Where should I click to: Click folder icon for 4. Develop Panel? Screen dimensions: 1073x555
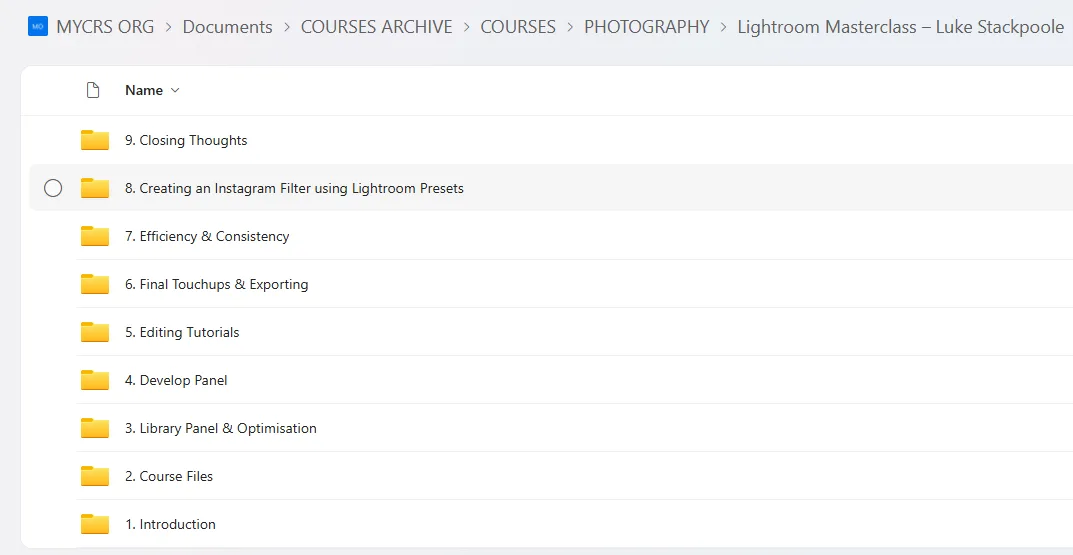[95, 380]
